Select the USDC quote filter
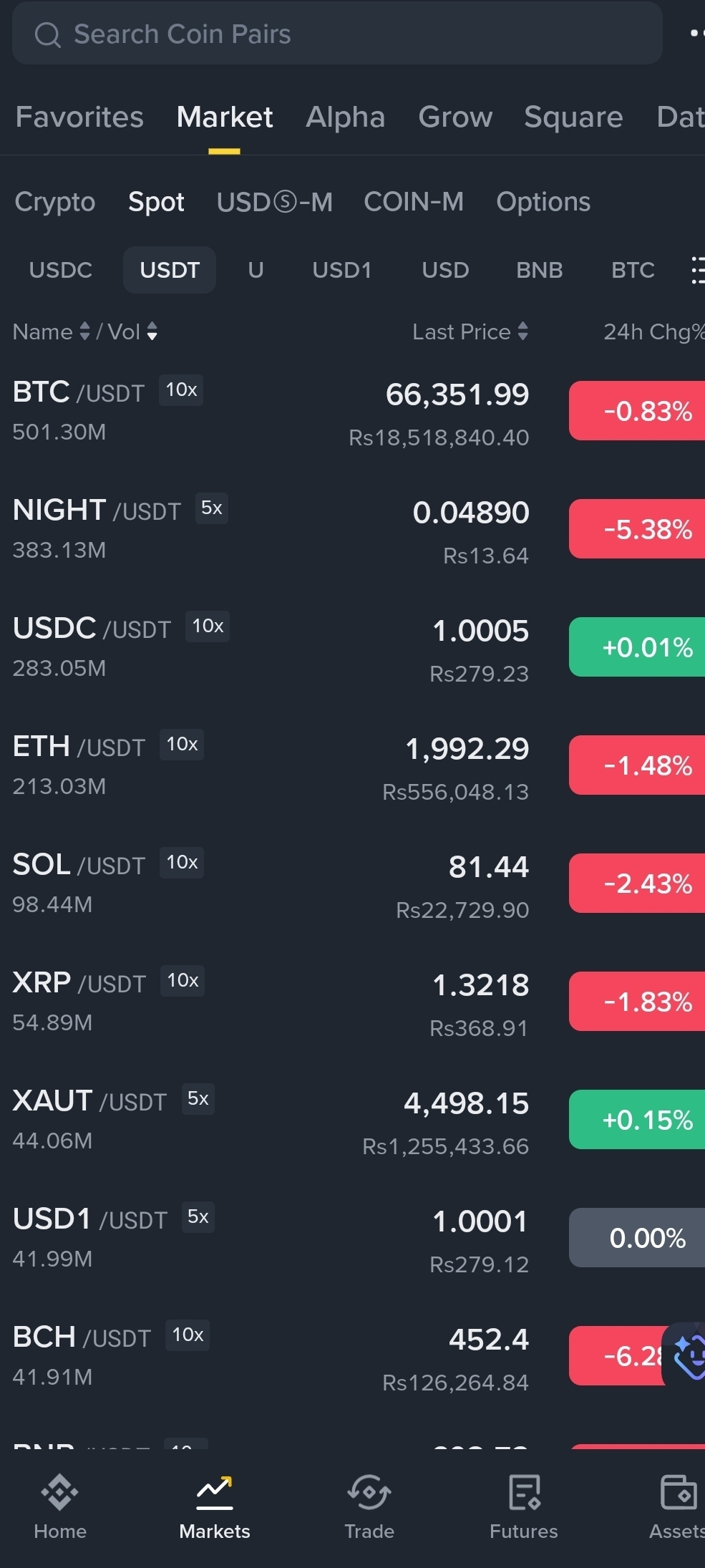 (61, 270)
